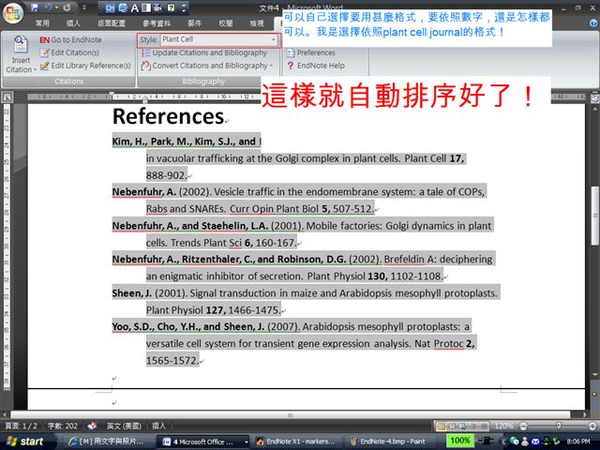Viewport: 600px width, 450px height.
Task: Click the zoom out minus button
Action: 523,426
